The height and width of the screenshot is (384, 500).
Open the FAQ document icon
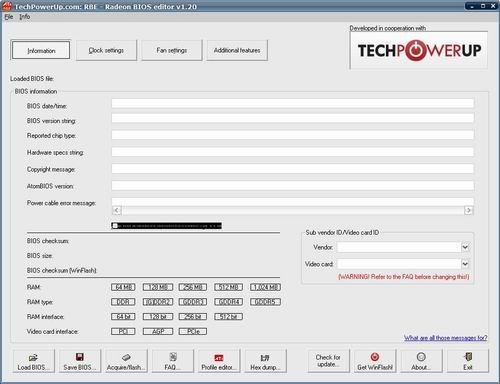click(x=173, y=357)
